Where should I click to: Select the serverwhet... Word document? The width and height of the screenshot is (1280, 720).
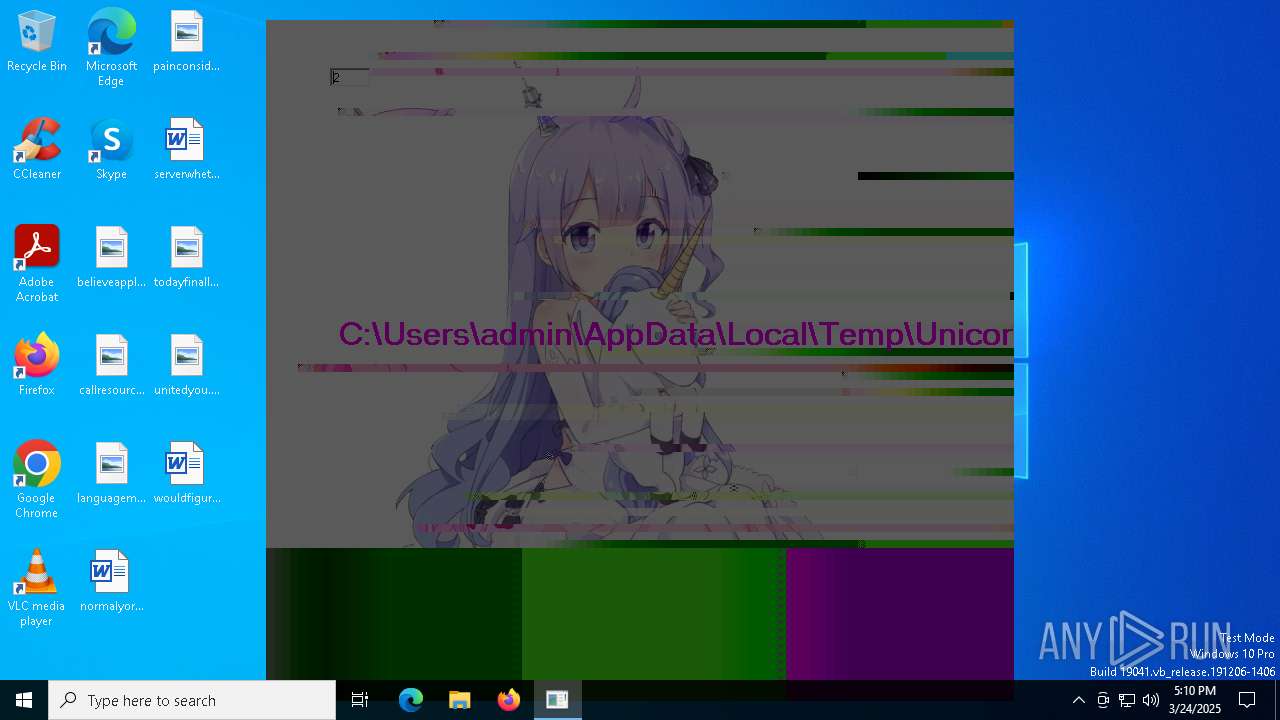click(186, 150)
